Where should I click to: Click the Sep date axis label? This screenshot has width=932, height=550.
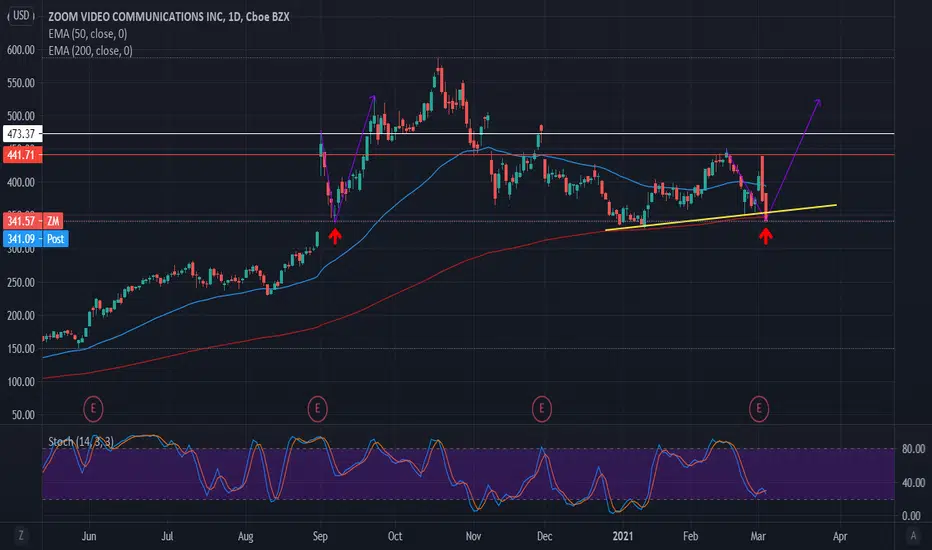[320, 536]
